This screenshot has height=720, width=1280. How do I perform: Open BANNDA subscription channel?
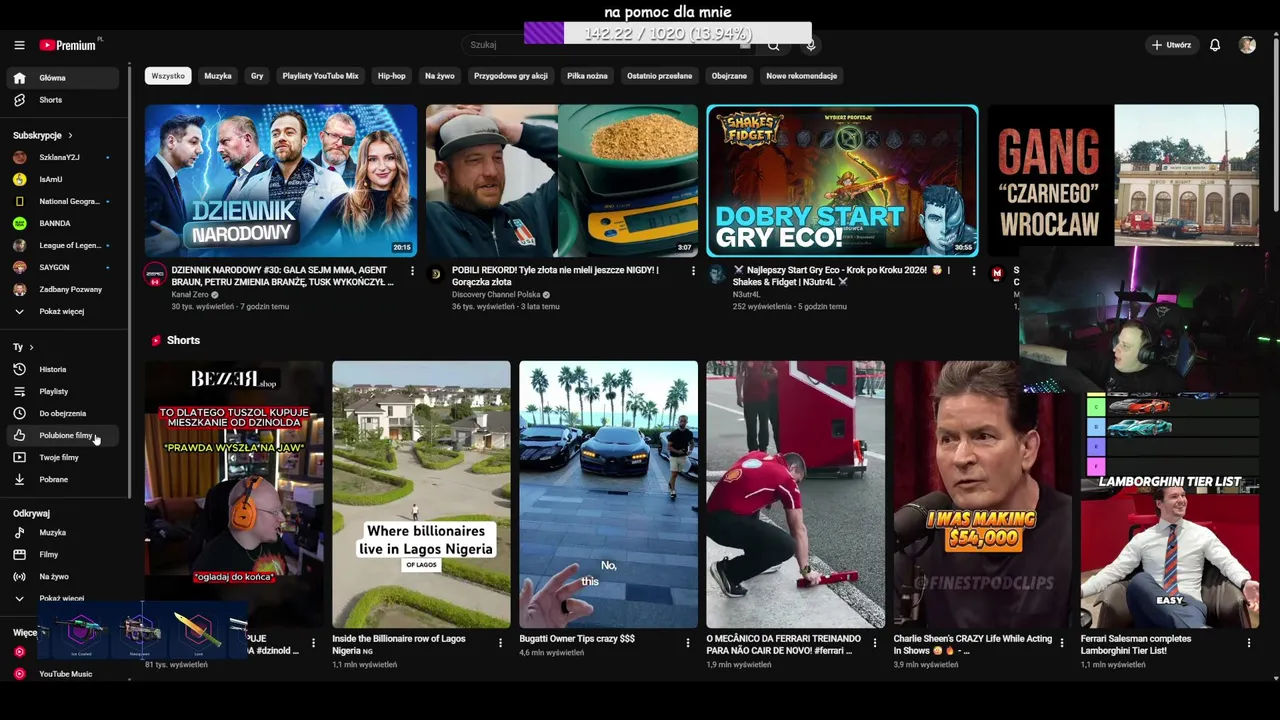click(62, 223)
